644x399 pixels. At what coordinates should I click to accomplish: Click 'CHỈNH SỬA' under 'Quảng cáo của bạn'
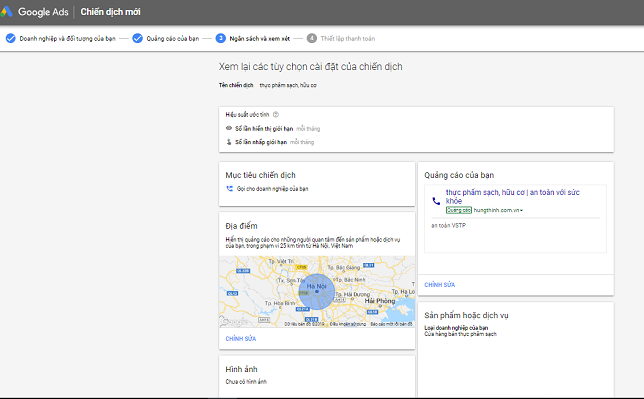pos(439,284)
